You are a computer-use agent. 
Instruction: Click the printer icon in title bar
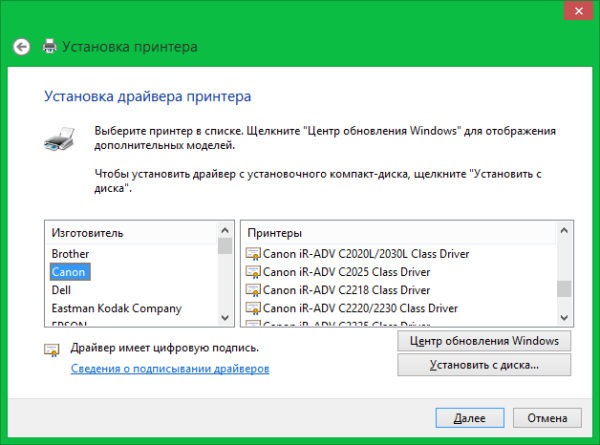[49, 47]
